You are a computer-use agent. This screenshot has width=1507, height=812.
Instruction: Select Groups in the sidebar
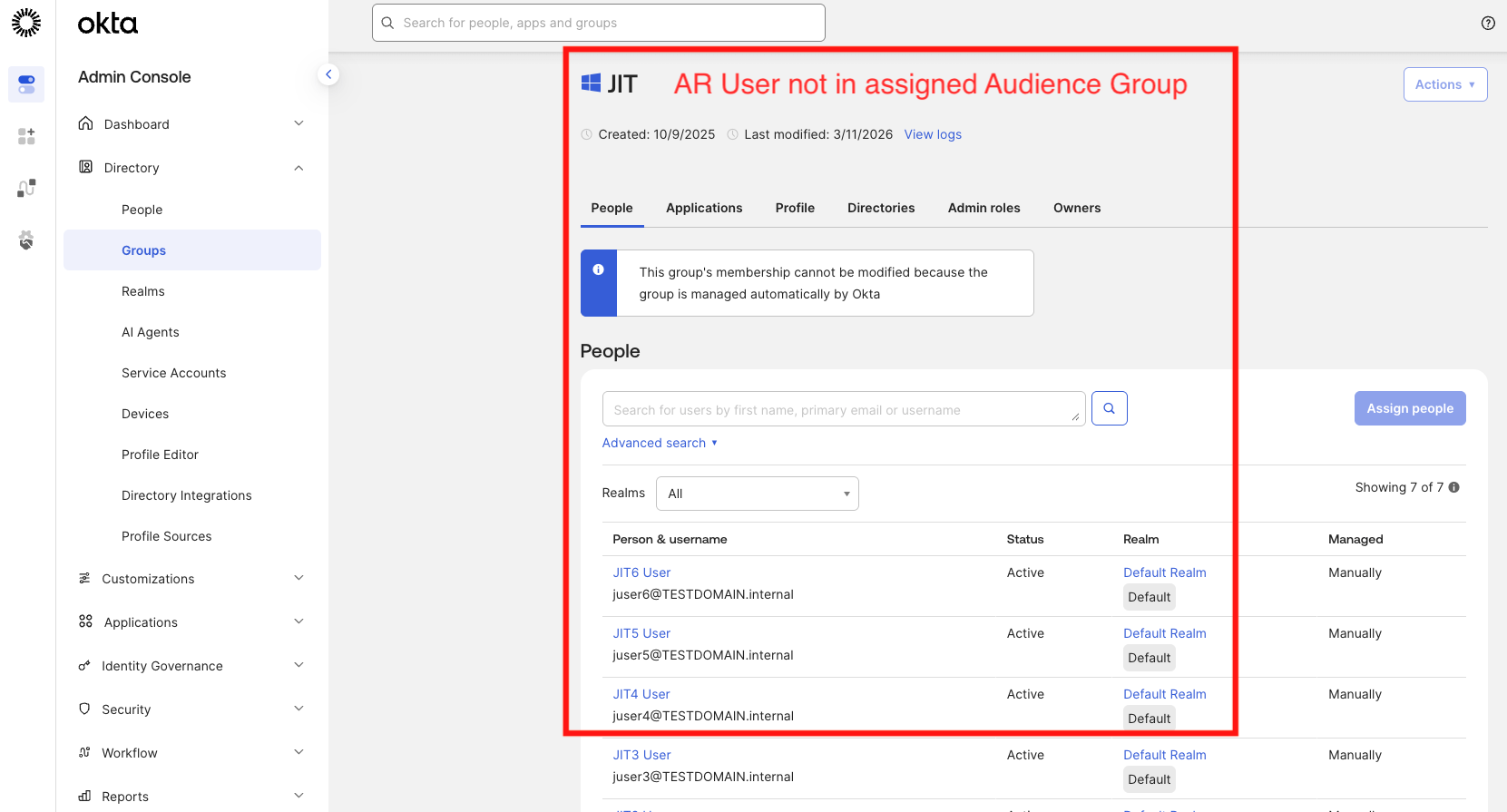[x=192, y=249]
